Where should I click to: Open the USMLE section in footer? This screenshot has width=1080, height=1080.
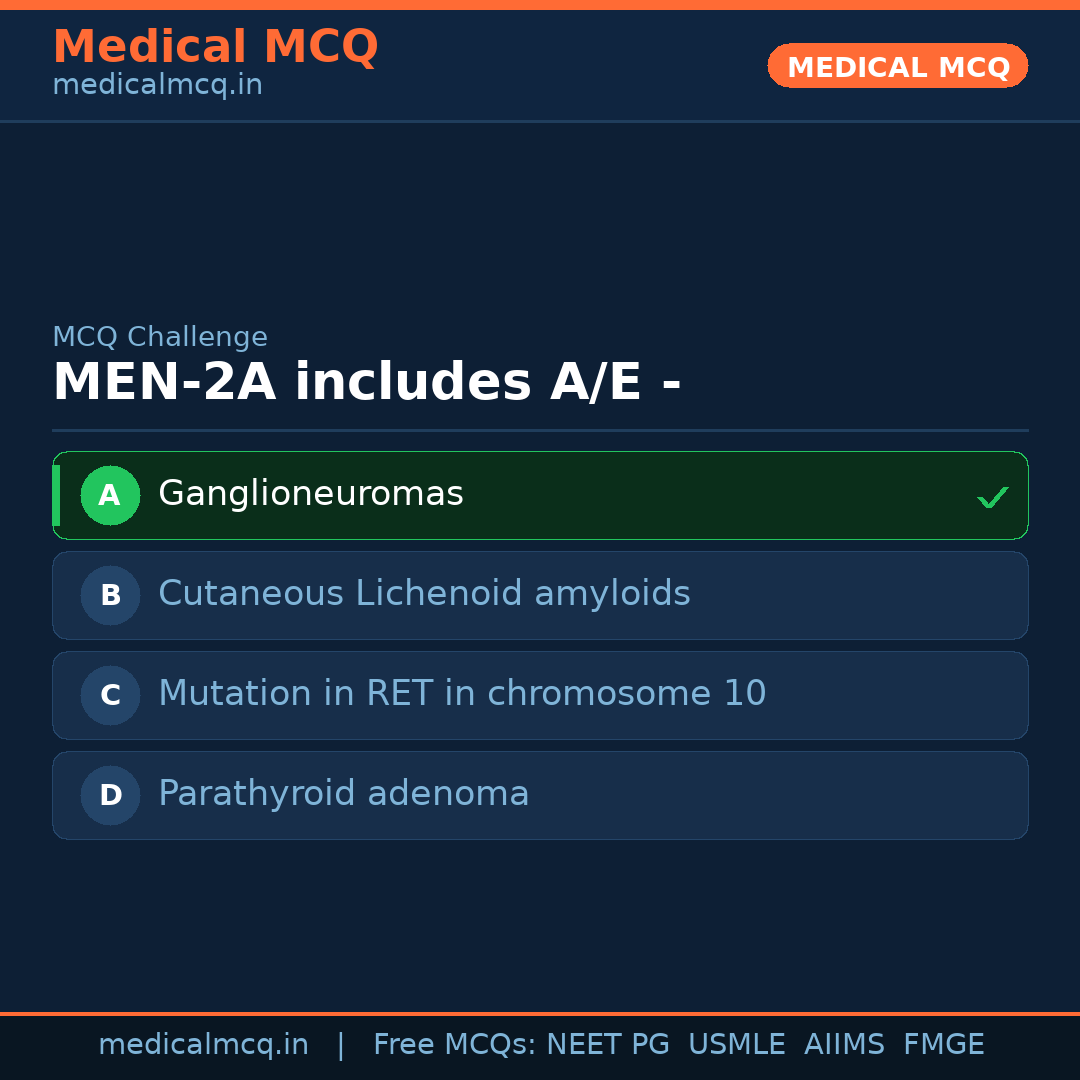click(737, 1043)
